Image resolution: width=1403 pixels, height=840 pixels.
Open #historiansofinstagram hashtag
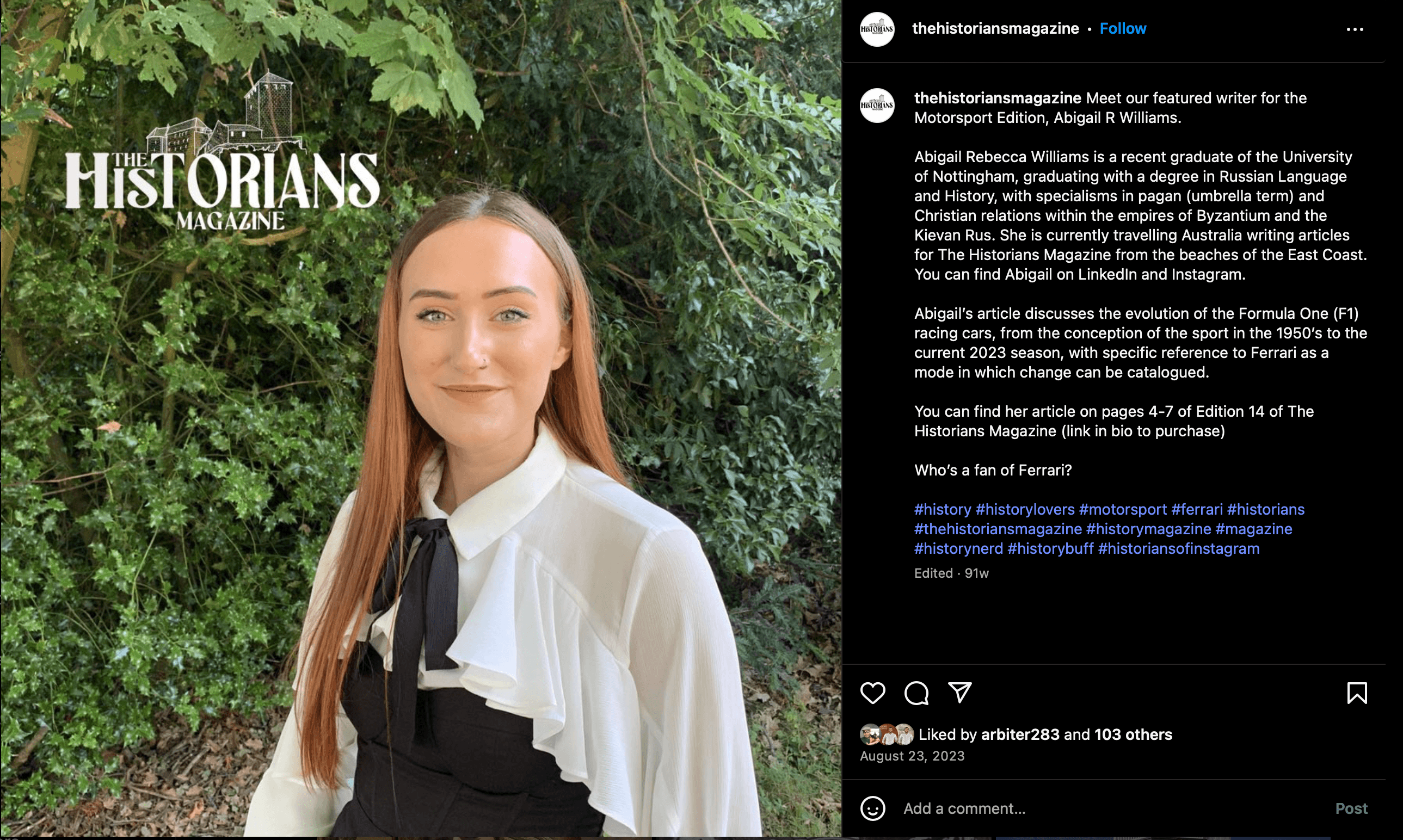pyautogui.click(x=1179, y=548)
